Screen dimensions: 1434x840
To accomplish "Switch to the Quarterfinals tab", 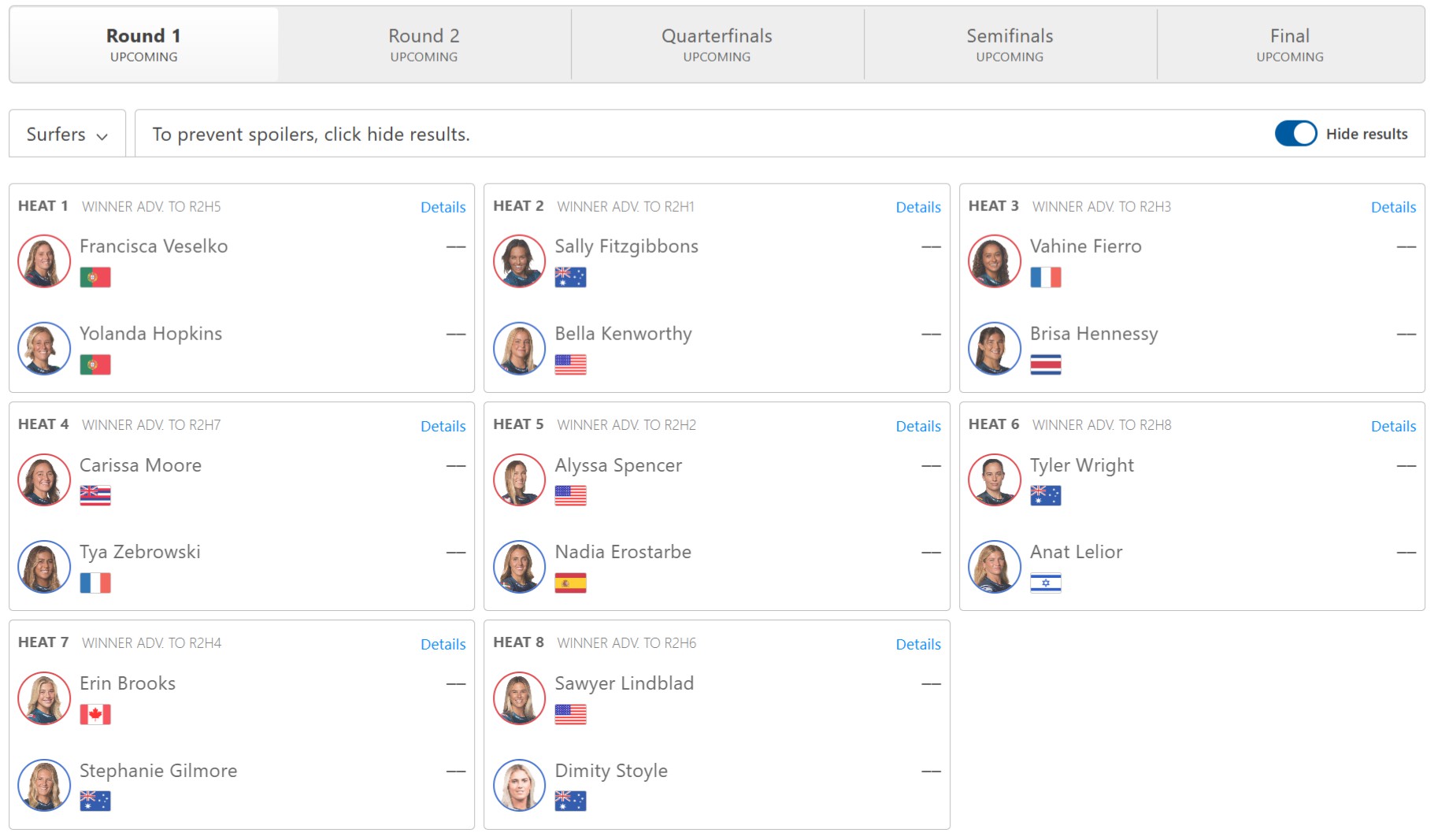I will pos(717,45).
